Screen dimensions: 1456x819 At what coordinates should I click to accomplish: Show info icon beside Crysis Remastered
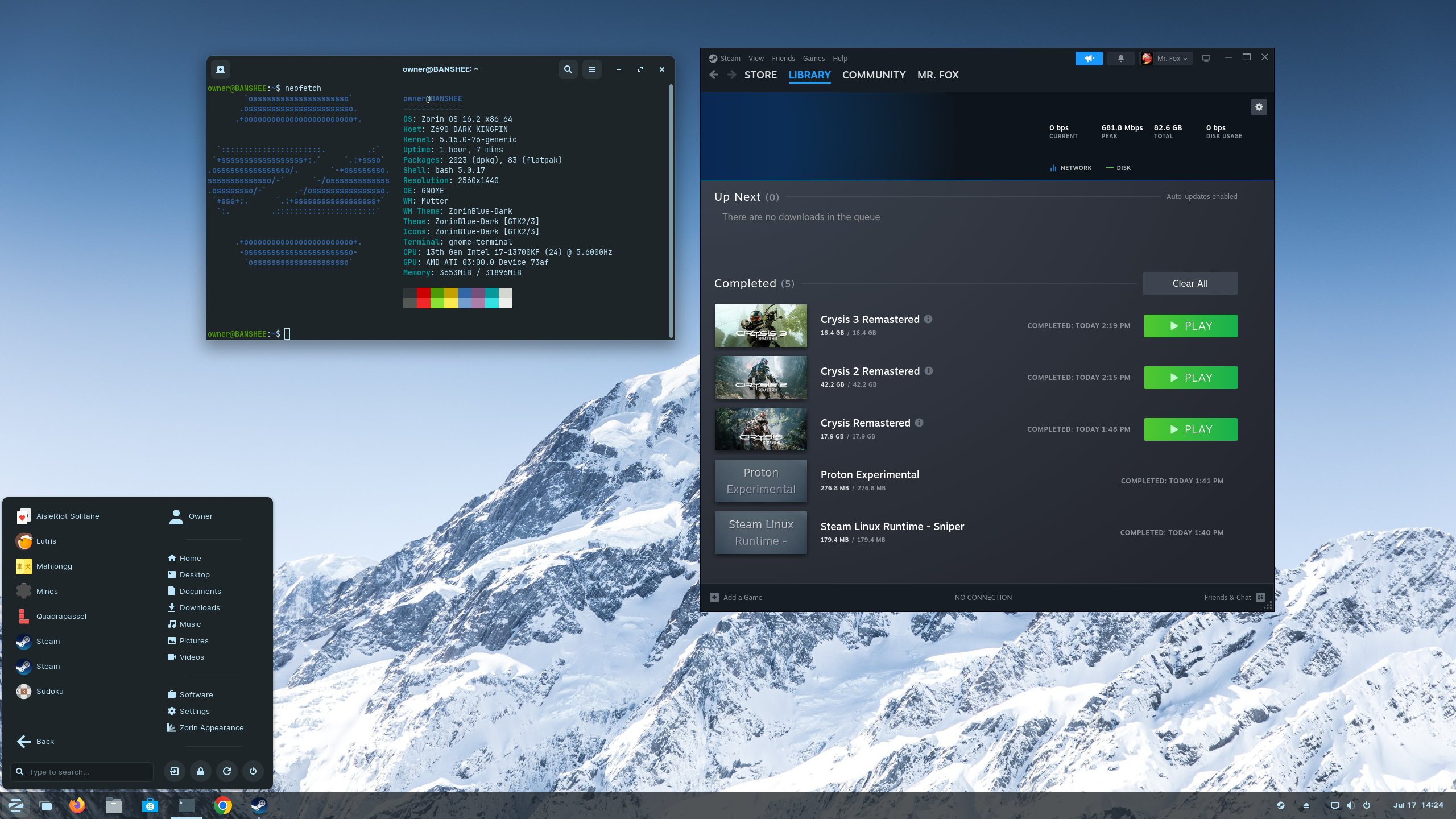pyautogui.click(x=919, y=423)
